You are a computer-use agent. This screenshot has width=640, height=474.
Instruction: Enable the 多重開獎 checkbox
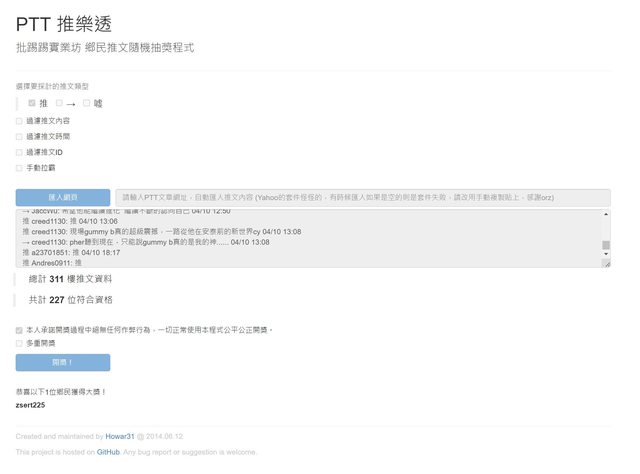(x=19, y=343)
